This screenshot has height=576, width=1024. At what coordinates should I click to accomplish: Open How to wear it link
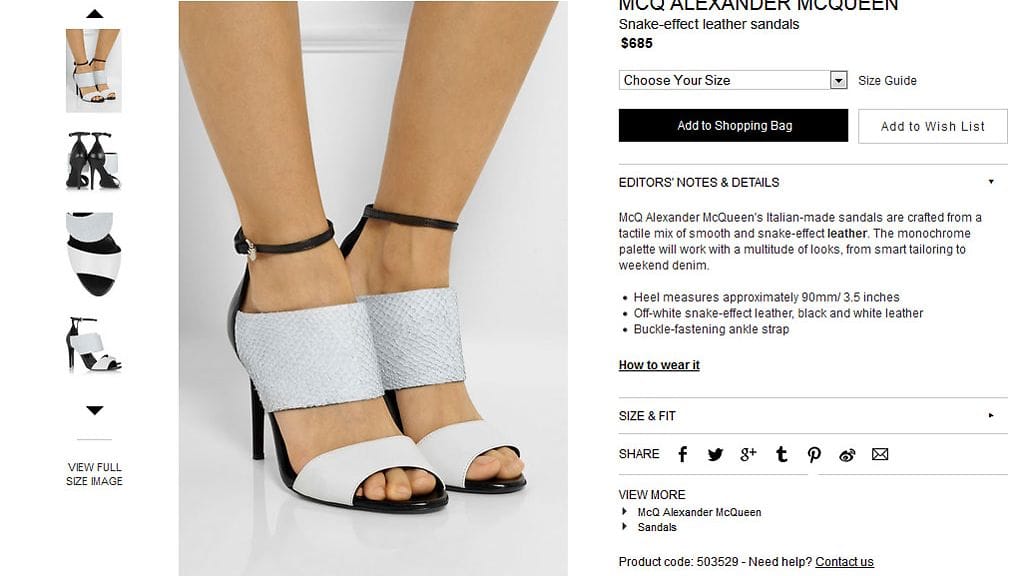(659, 365)
